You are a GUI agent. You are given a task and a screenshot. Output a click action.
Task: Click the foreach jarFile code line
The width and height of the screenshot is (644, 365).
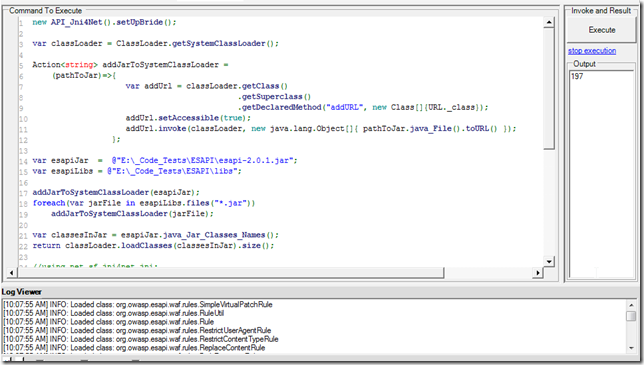144,203
